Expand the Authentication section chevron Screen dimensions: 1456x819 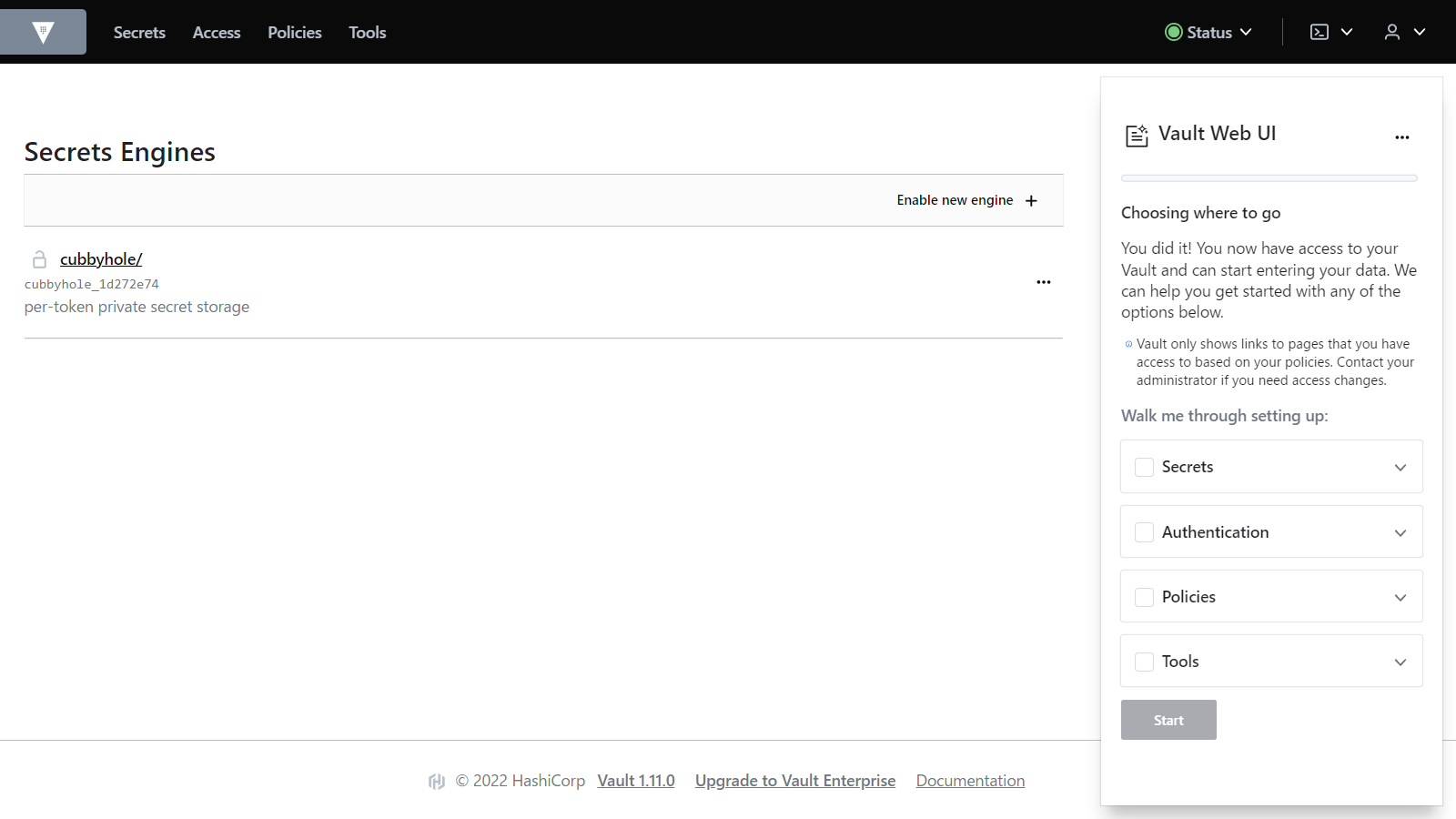[x=1400, y=532]
